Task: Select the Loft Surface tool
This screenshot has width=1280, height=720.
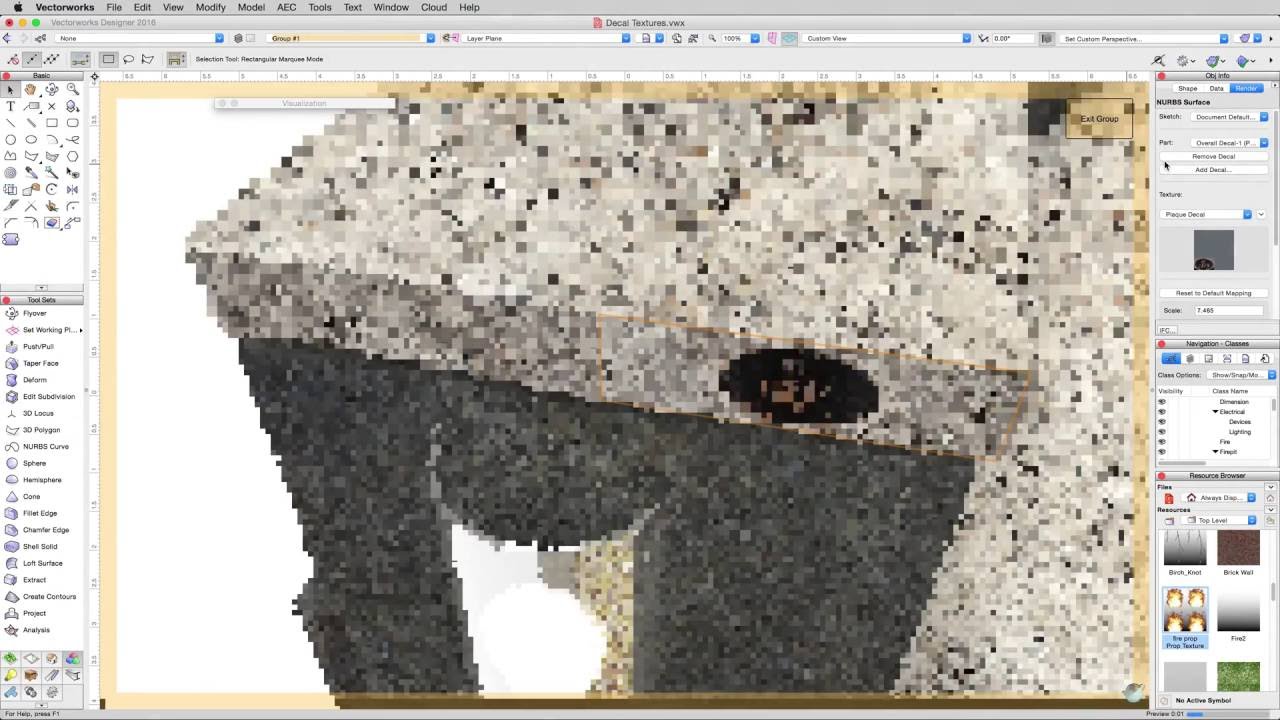Action: pos(42,563)
